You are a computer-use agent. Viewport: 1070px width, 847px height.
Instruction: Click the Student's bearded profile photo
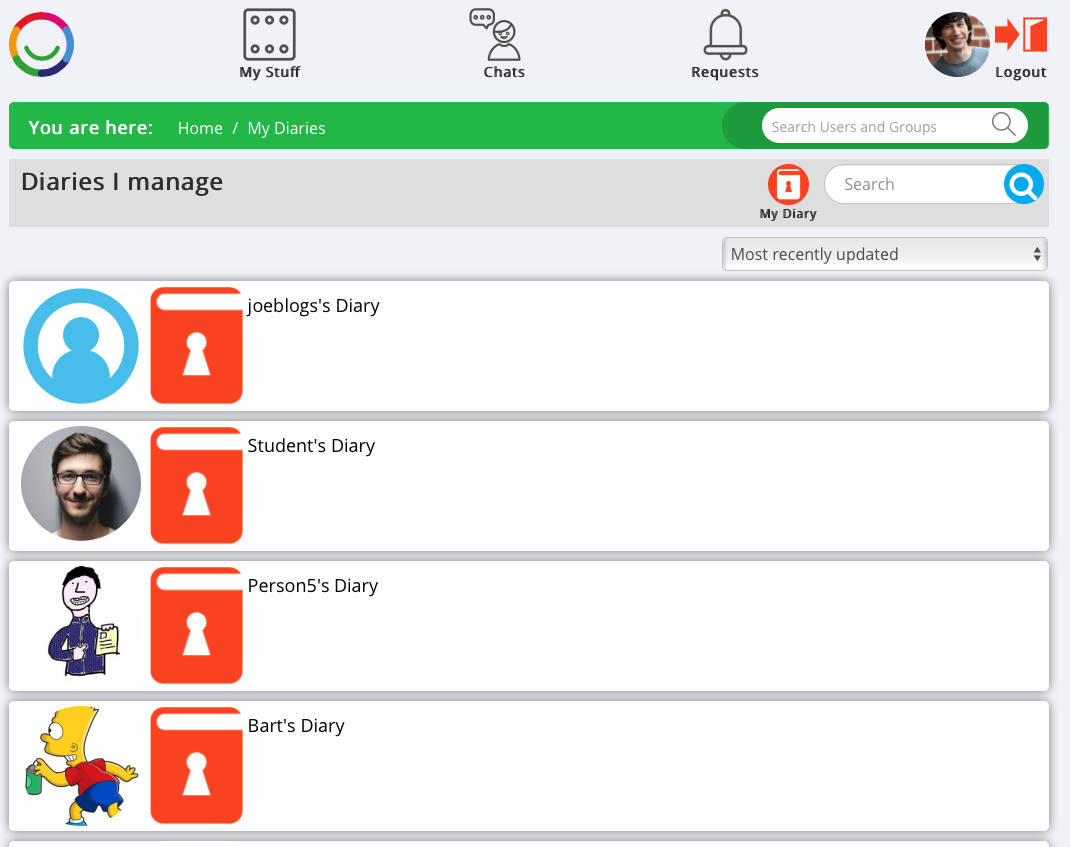tap(81, 484)
